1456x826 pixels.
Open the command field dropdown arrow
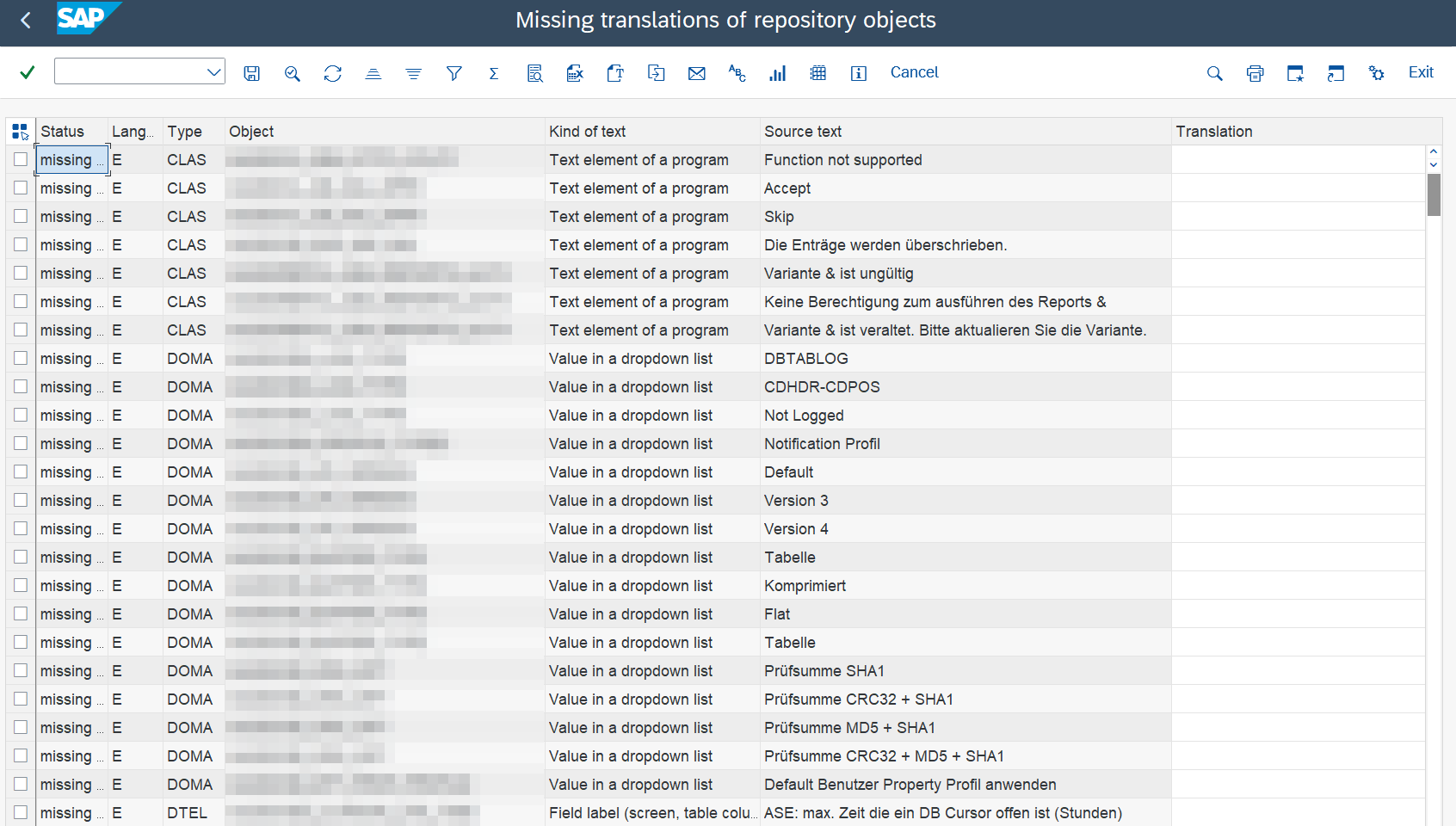[x=214, y=72]
